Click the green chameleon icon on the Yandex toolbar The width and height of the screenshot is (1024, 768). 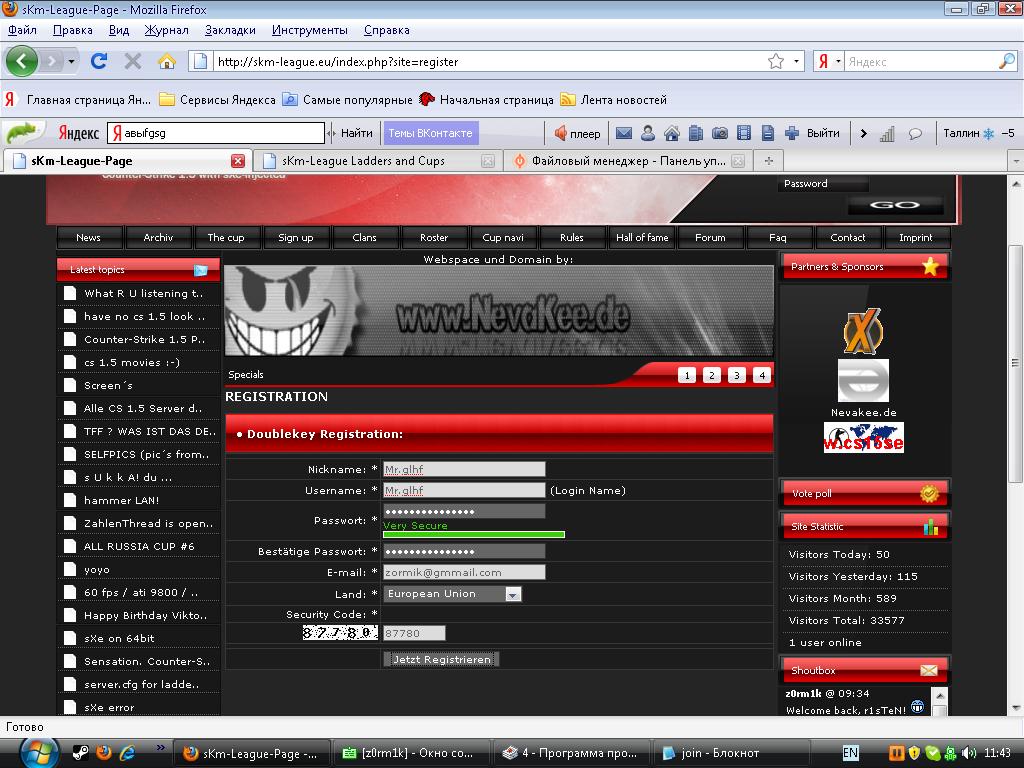coord(22,133)
